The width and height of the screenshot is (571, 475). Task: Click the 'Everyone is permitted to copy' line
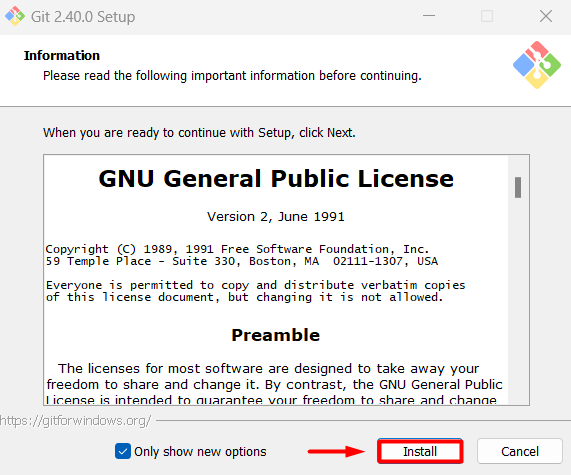click(x=256, y=285)
